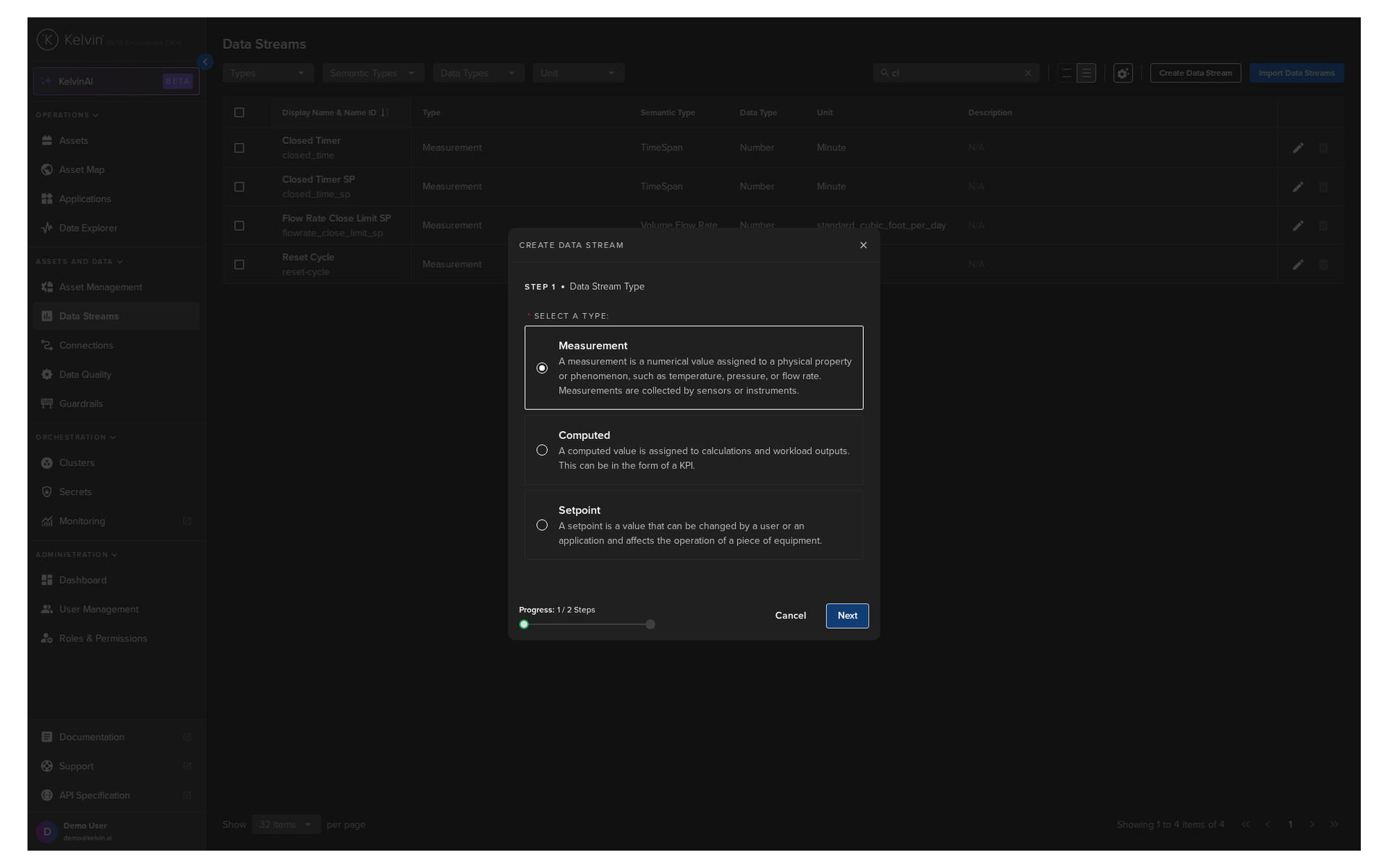Screen dimensions: 1389x868
Task: Select the Computed radio option
Action: (542, 450)
